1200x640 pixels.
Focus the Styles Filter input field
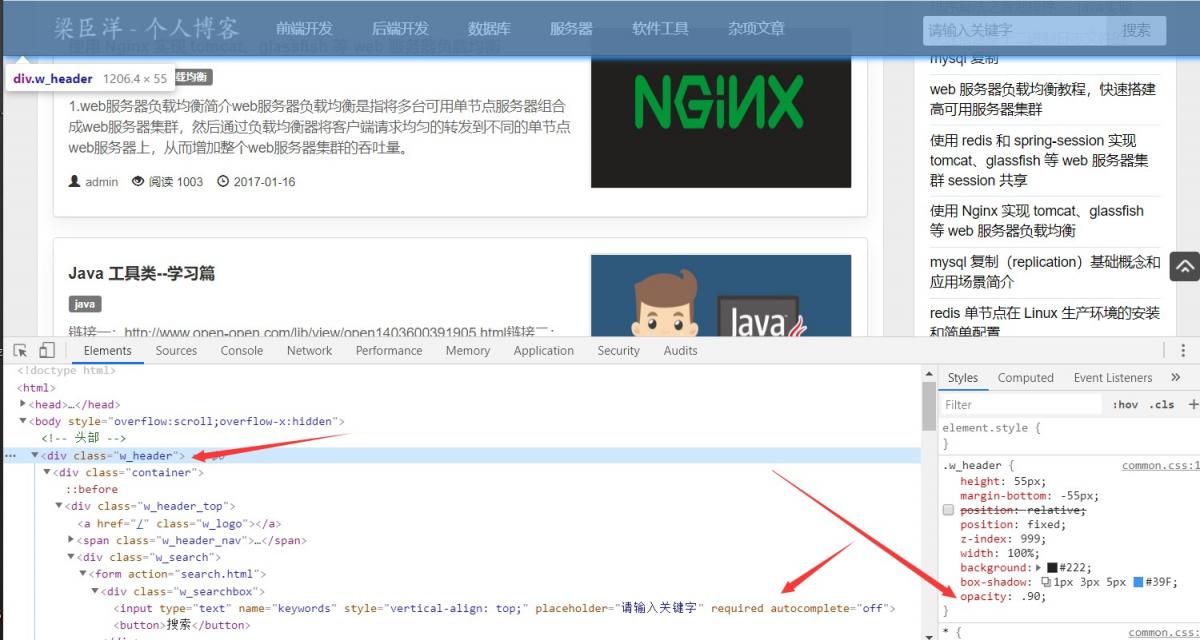[1021, 405]
